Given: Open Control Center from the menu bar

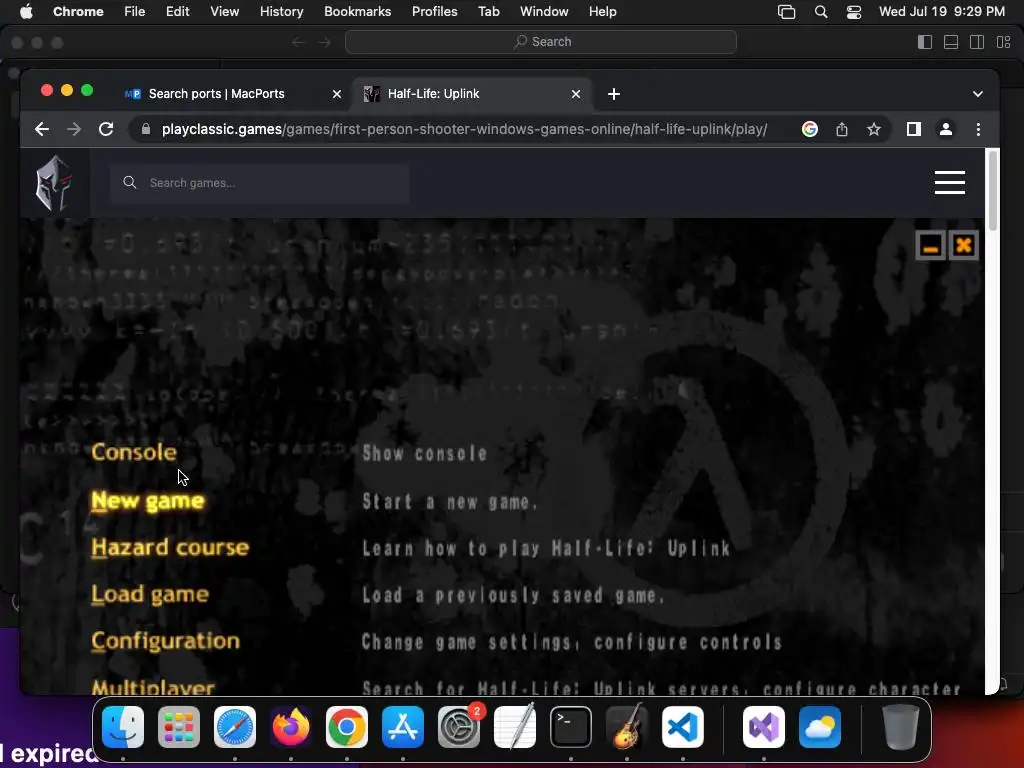Looking at the screenshot, I should pyautogui.click(x=854, y=12).
